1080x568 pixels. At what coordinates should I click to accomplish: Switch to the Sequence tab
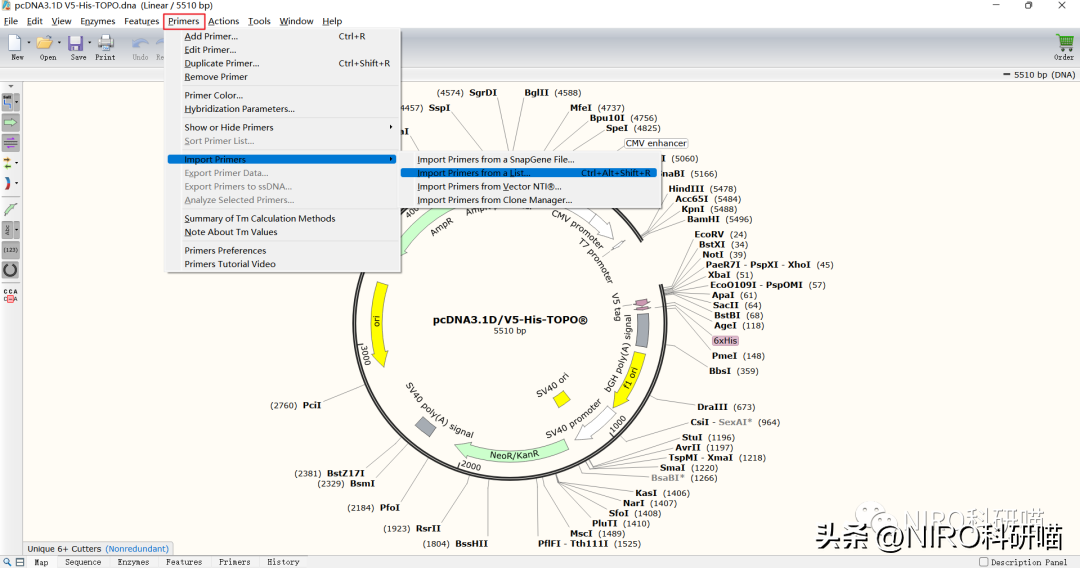pos(83,562)
